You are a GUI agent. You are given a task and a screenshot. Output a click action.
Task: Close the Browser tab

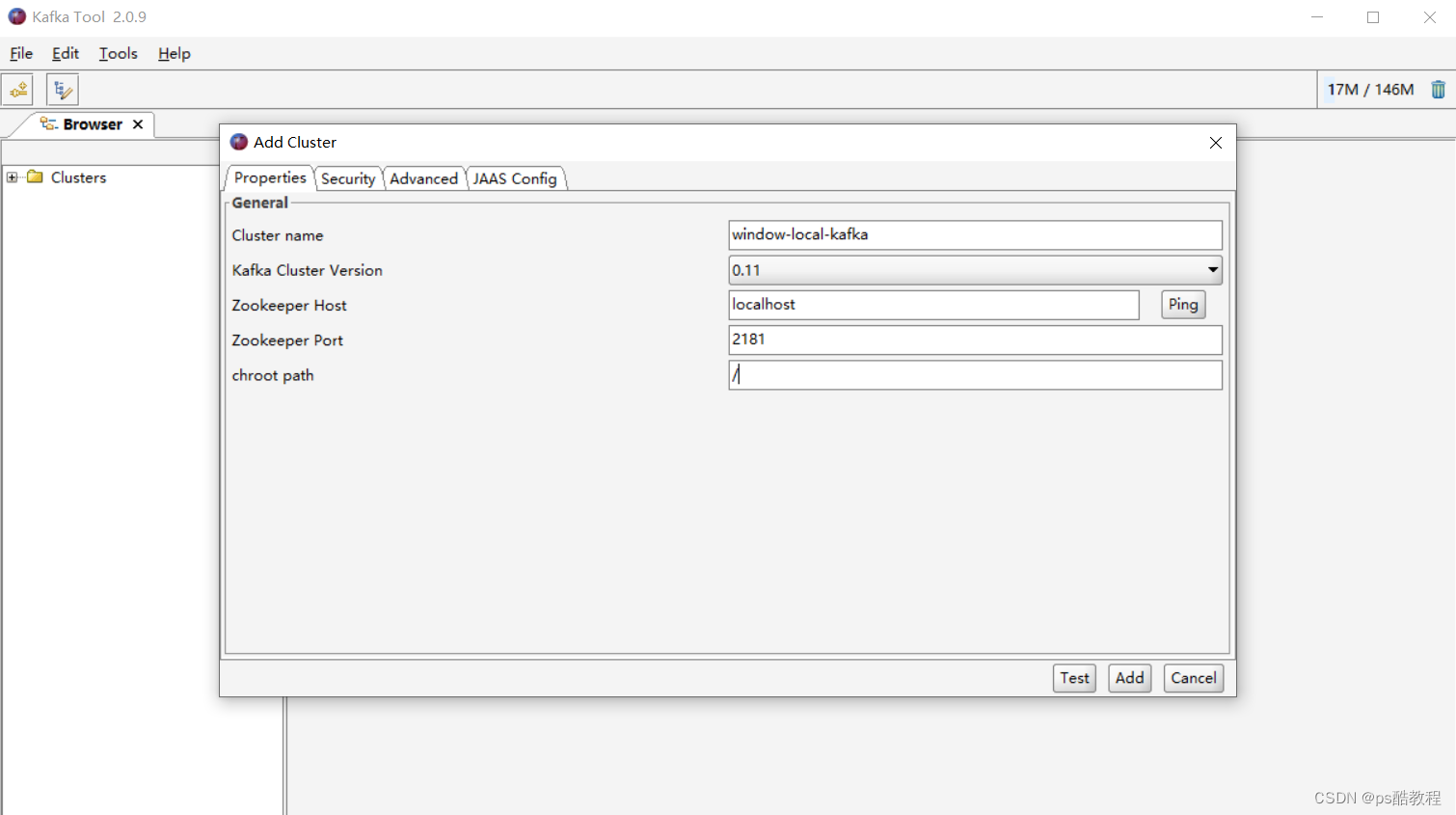(138, 124)
